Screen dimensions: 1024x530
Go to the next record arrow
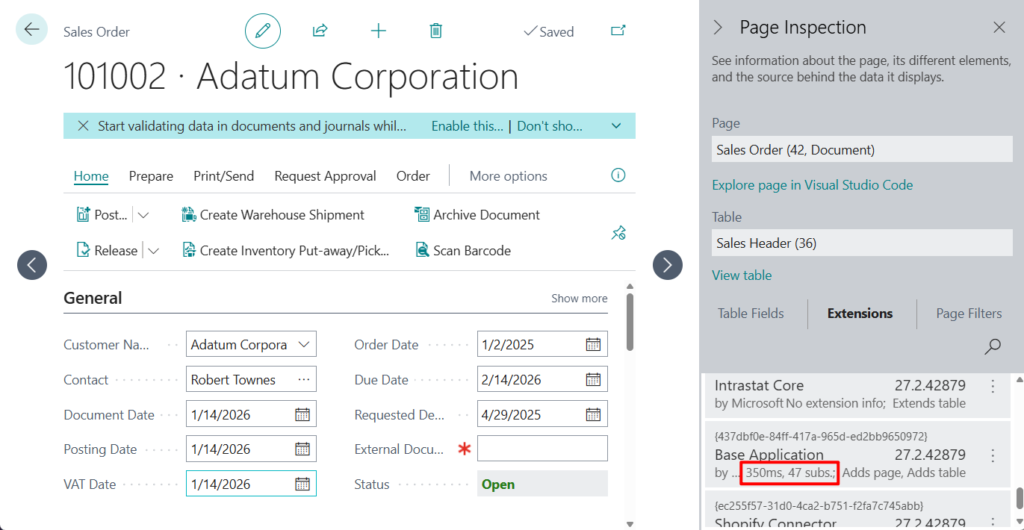coord(667,265)
